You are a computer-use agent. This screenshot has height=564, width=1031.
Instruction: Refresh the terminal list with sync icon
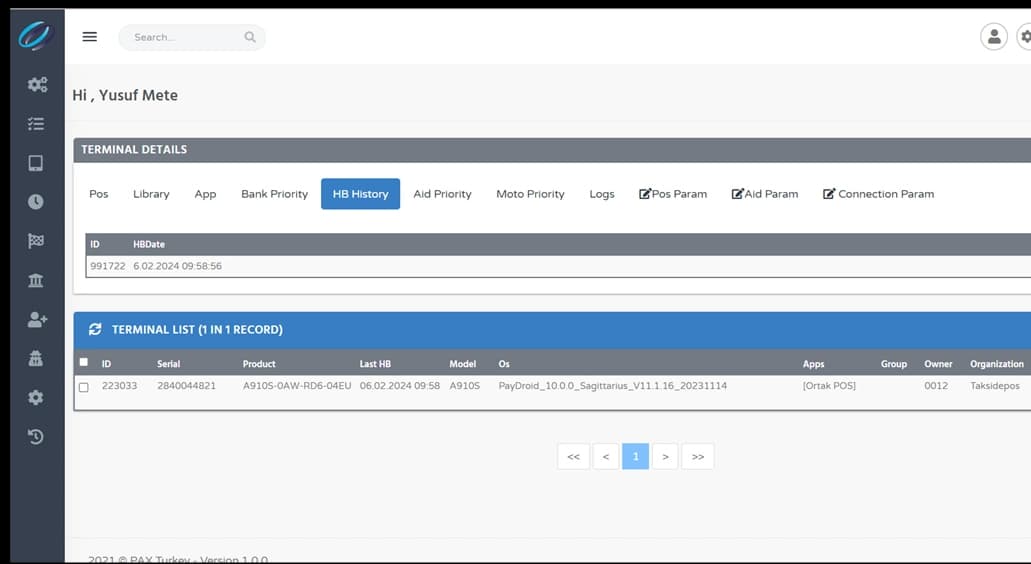coord(95,329)
